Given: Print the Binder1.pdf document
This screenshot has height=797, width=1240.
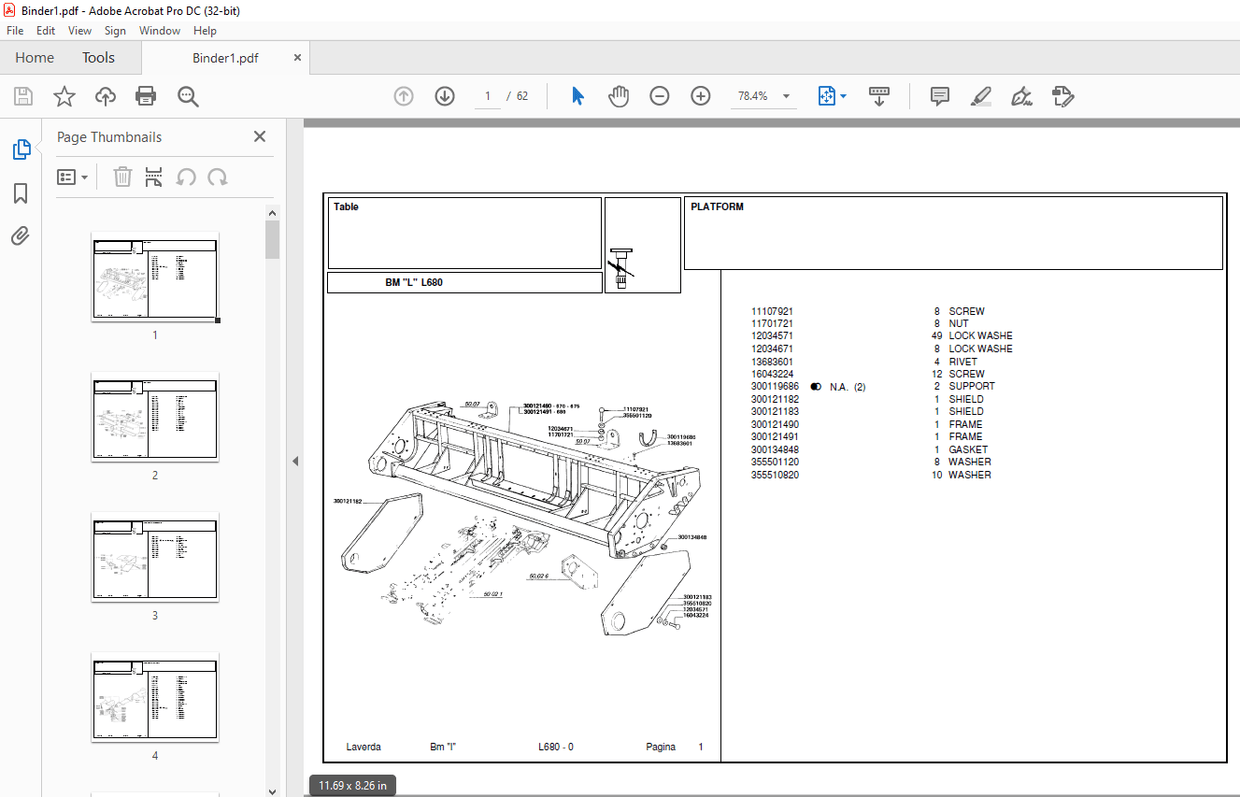Looking at the screenshot, I should (x=145, y=95).
